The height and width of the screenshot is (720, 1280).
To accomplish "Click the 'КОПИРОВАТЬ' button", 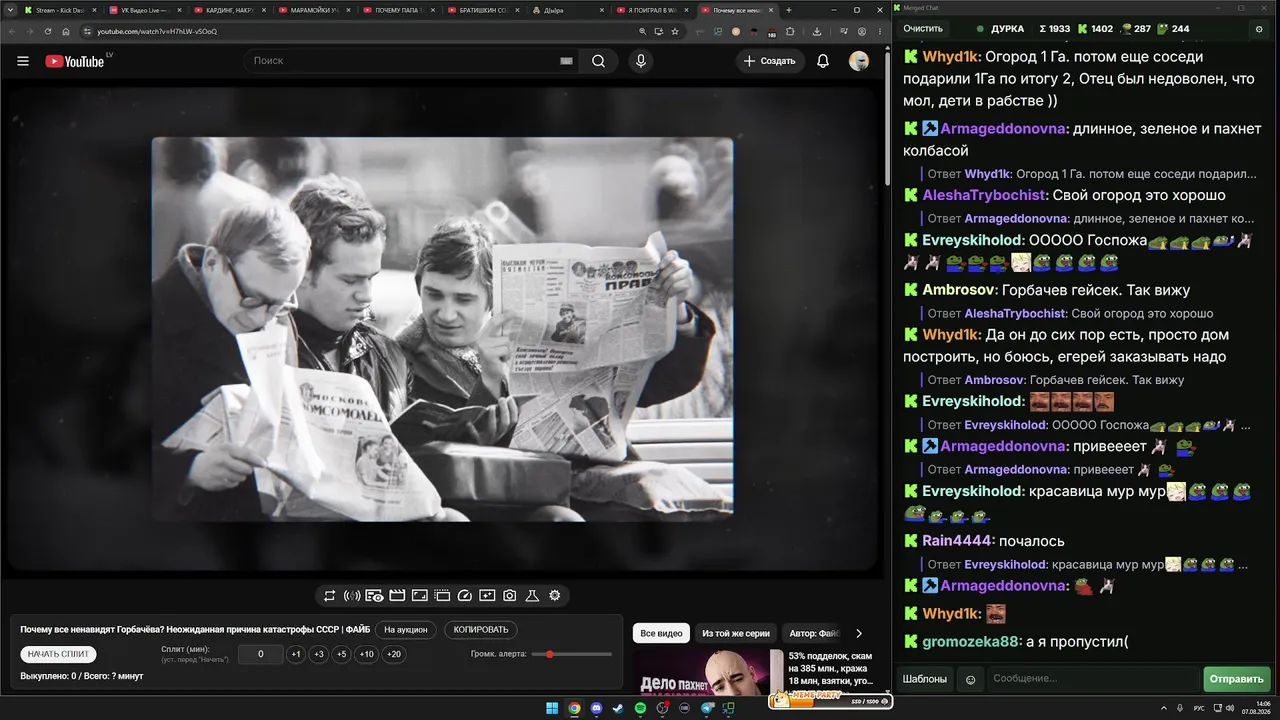I will 481,630.
